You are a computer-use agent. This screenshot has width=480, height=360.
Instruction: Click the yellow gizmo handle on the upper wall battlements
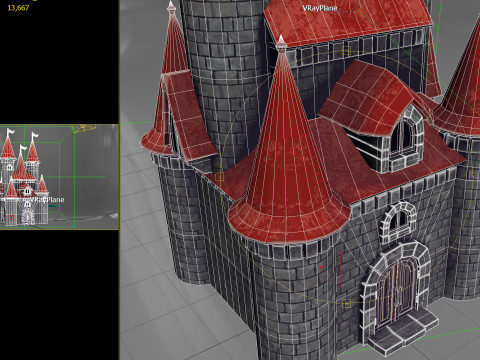347,51
